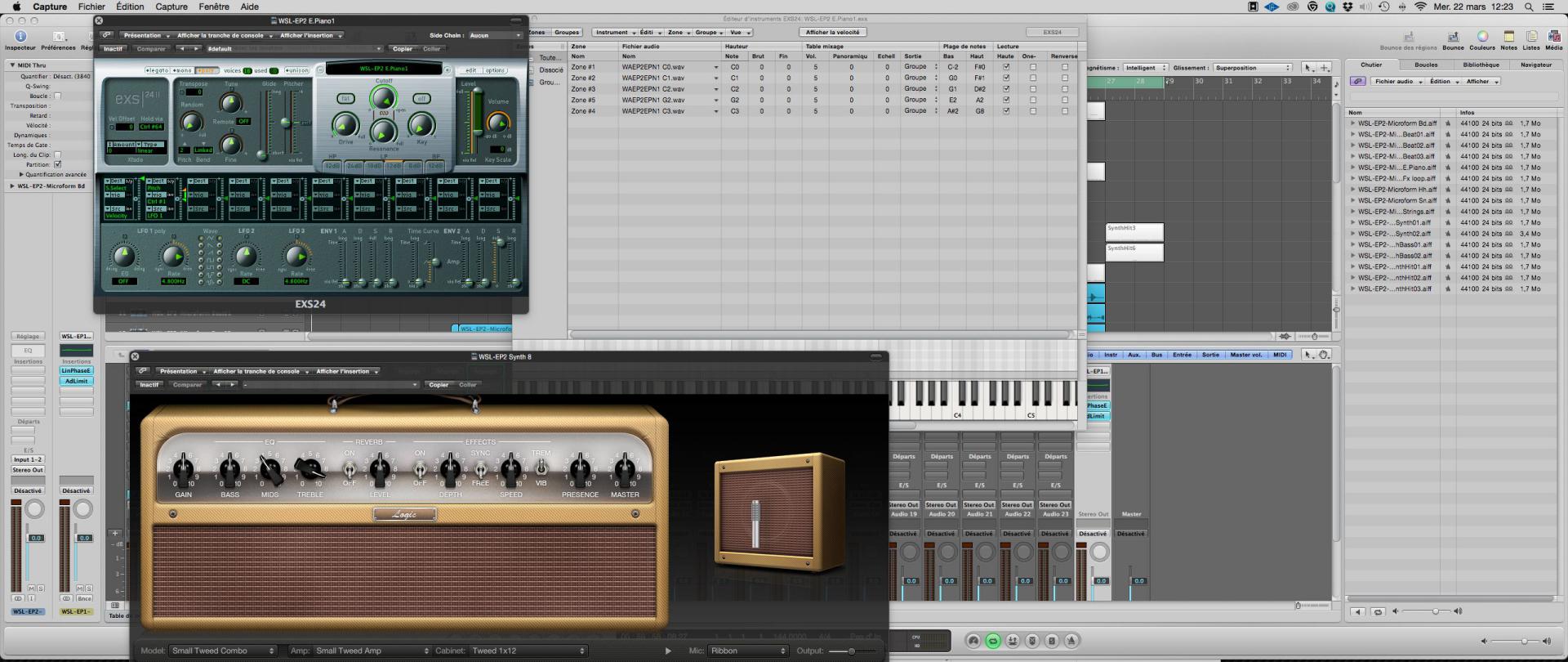Click the Bounce toolbar icon
The width and height of the screenshot is (1568, 662).
tap(1453, 36)
